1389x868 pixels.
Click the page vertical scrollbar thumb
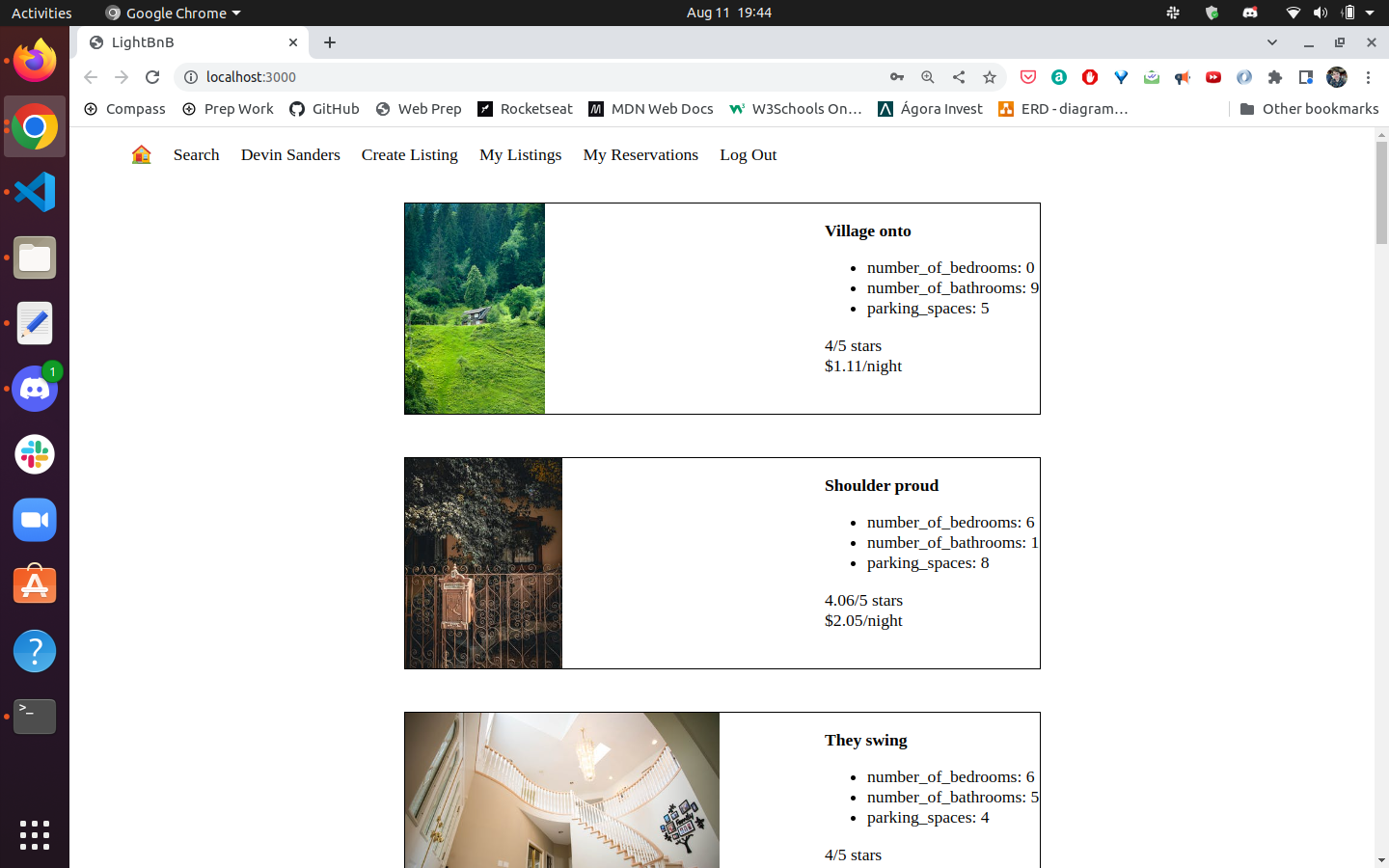coord(1381,193)
